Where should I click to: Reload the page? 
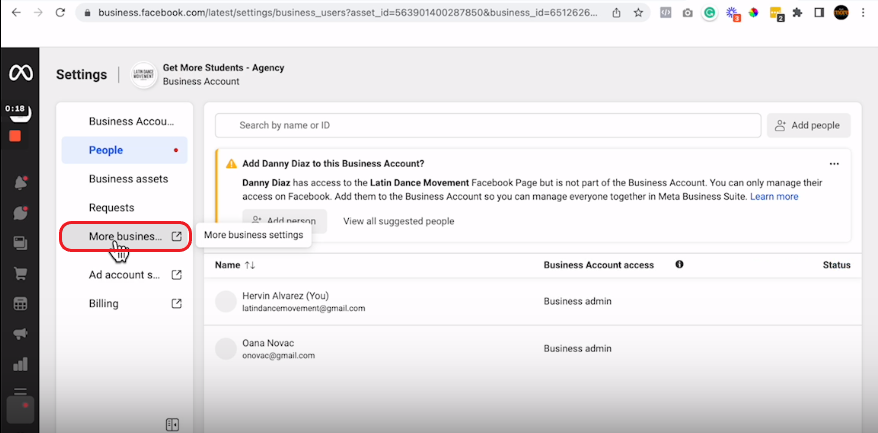(60, 12)
